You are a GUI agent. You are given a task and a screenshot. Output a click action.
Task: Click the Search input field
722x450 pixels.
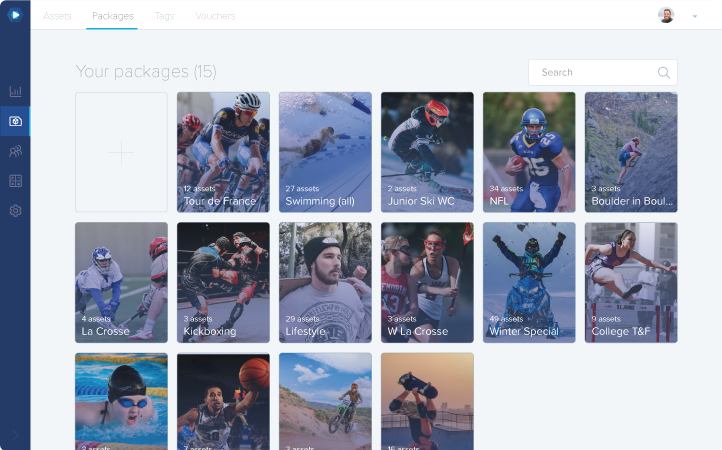pyautogui.click(x=603, y=72)
